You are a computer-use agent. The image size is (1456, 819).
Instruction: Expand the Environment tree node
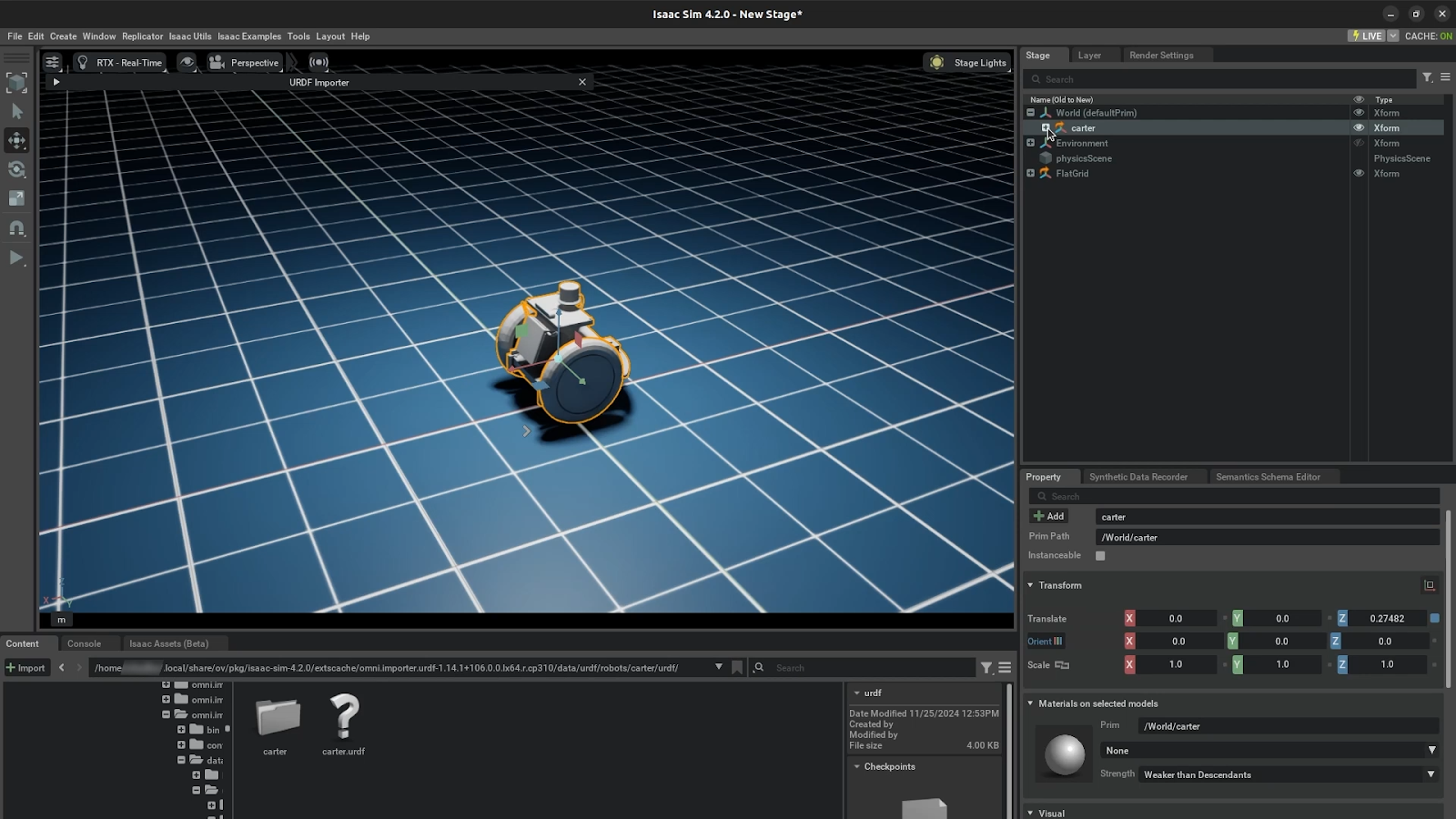(x=1031, y=143)
